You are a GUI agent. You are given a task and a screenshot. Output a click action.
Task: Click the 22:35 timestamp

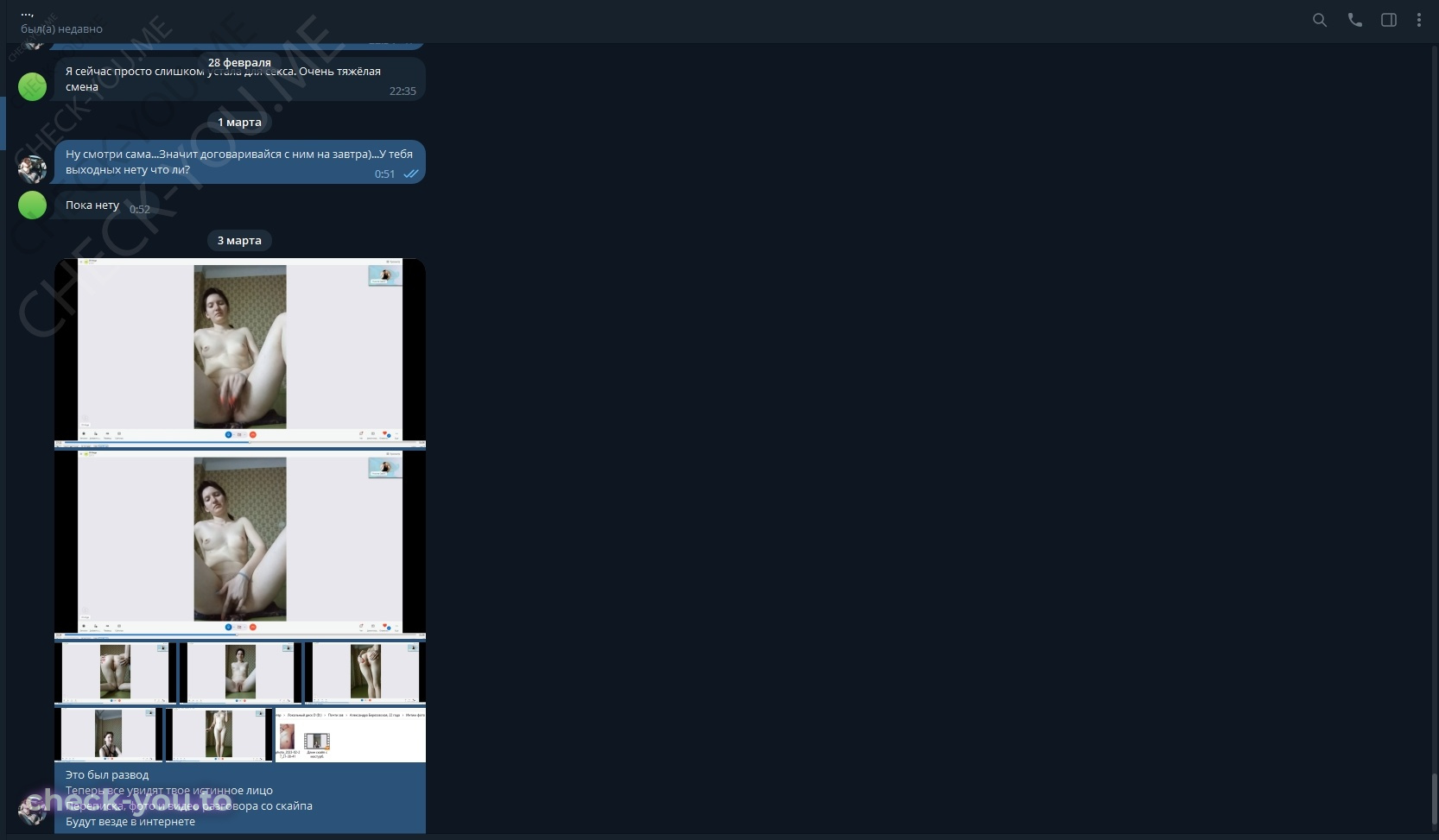pyautogui.click(x=403, y=92)
